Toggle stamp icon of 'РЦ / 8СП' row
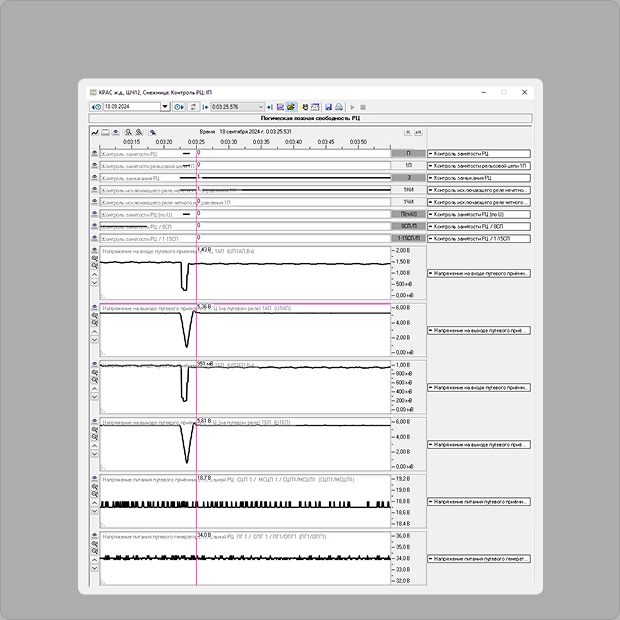The width and height of the screenshot is (620, 620). pos(95,226)
